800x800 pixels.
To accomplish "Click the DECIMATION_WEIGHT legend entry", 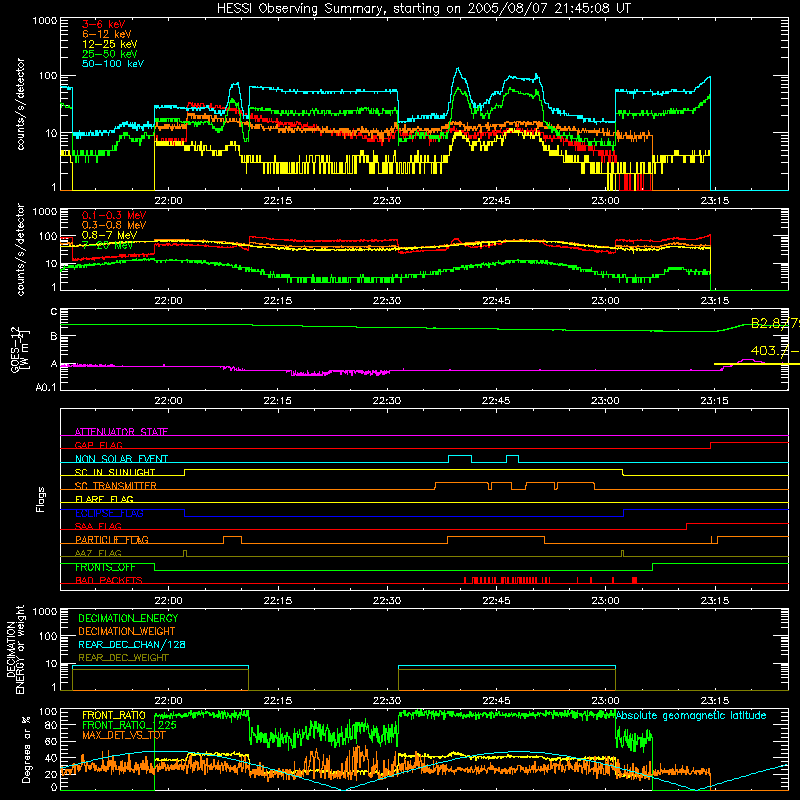I will (127, 631).
